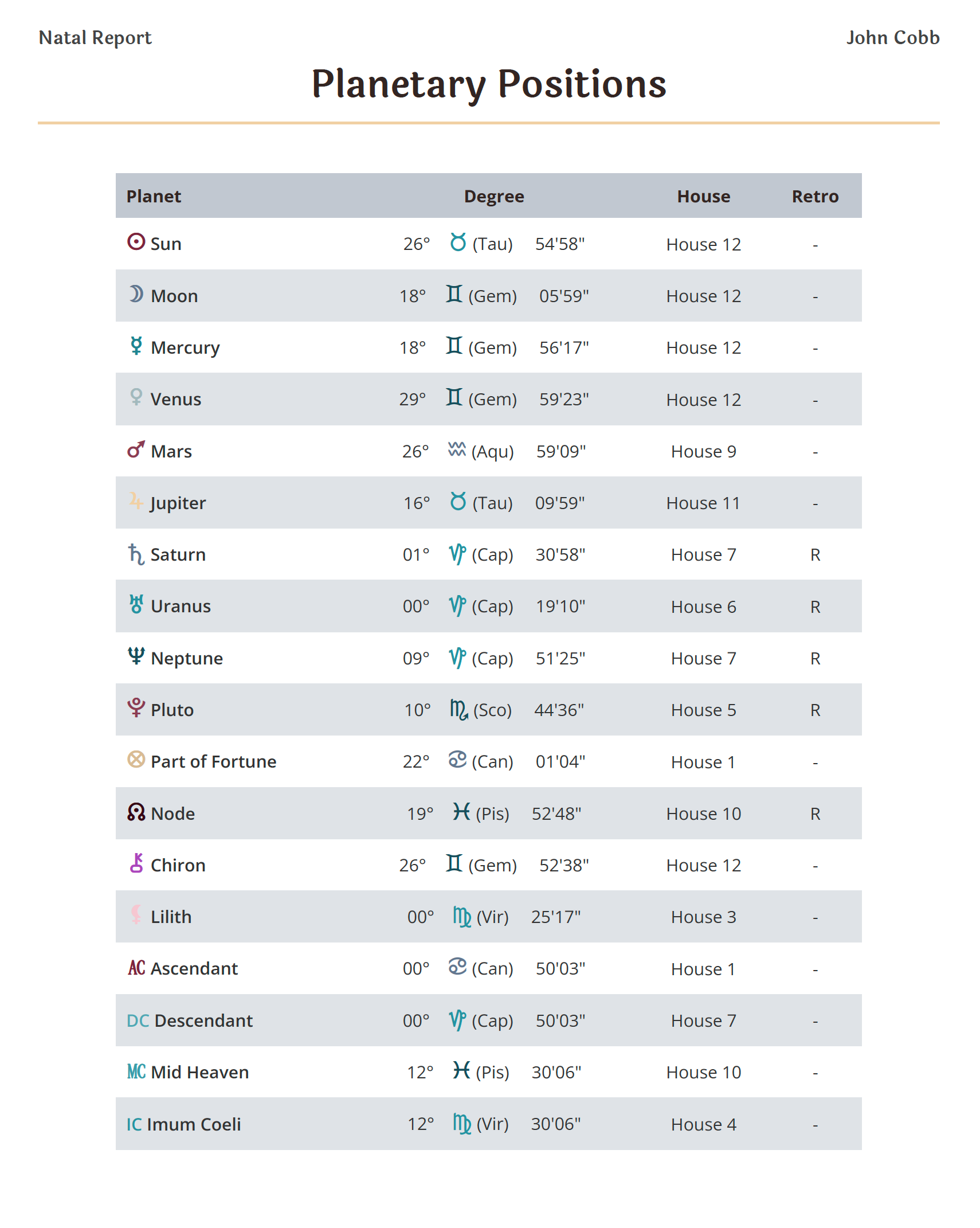Click the Retro column header
Screen dimensions: 980x1228
click(814, 196)
